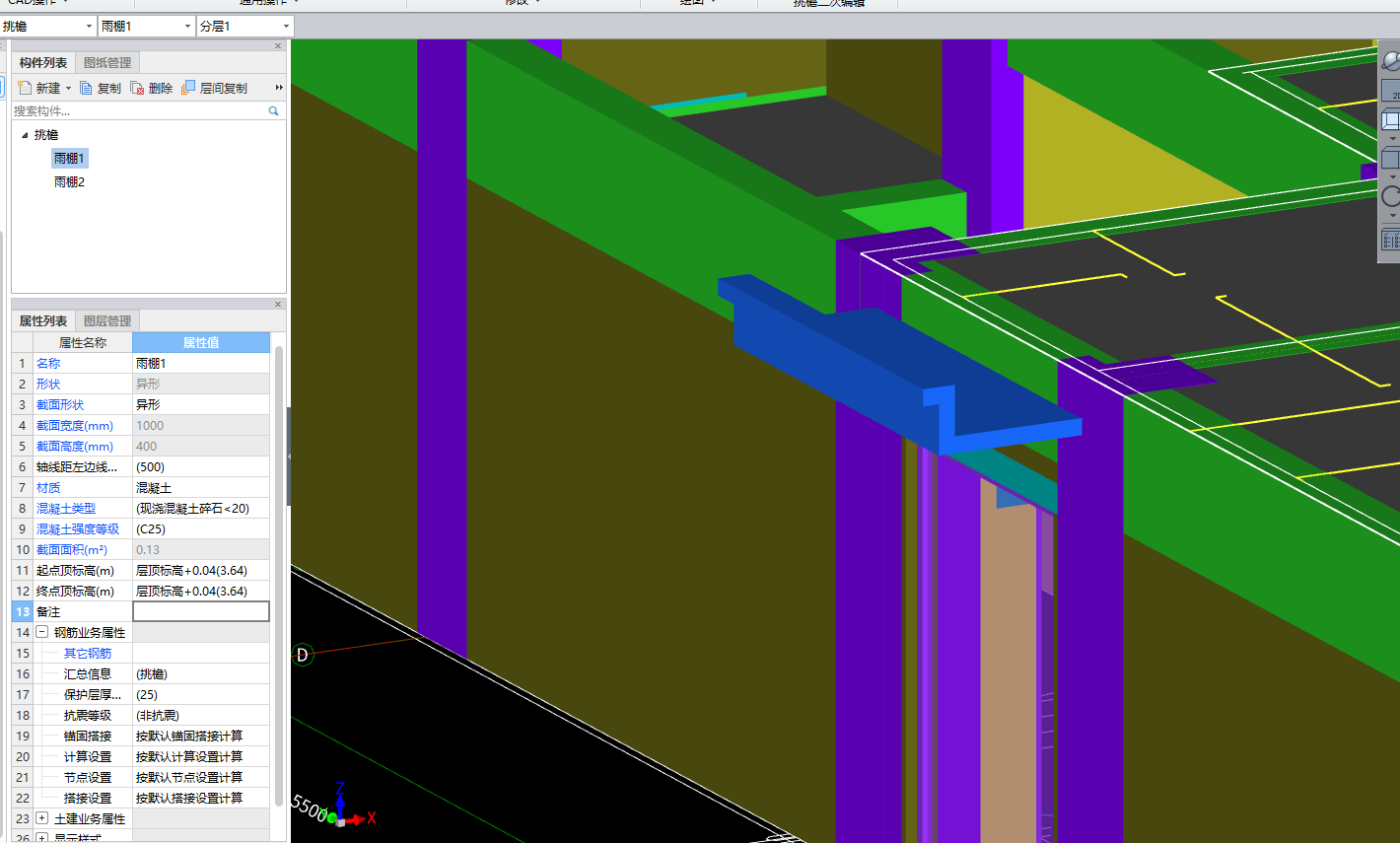Click the 混凝土类型 property link
This screenshot has width=1400, height=843.
click(x=66, y=509)
